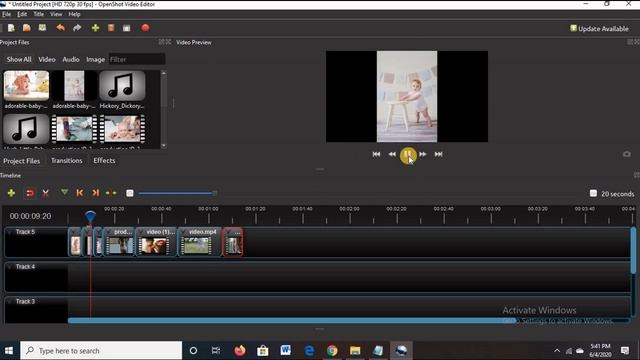Screen dimensions: 640x360
Task: Select the second-row right baby video thumbnail
Action: point(122,129)
